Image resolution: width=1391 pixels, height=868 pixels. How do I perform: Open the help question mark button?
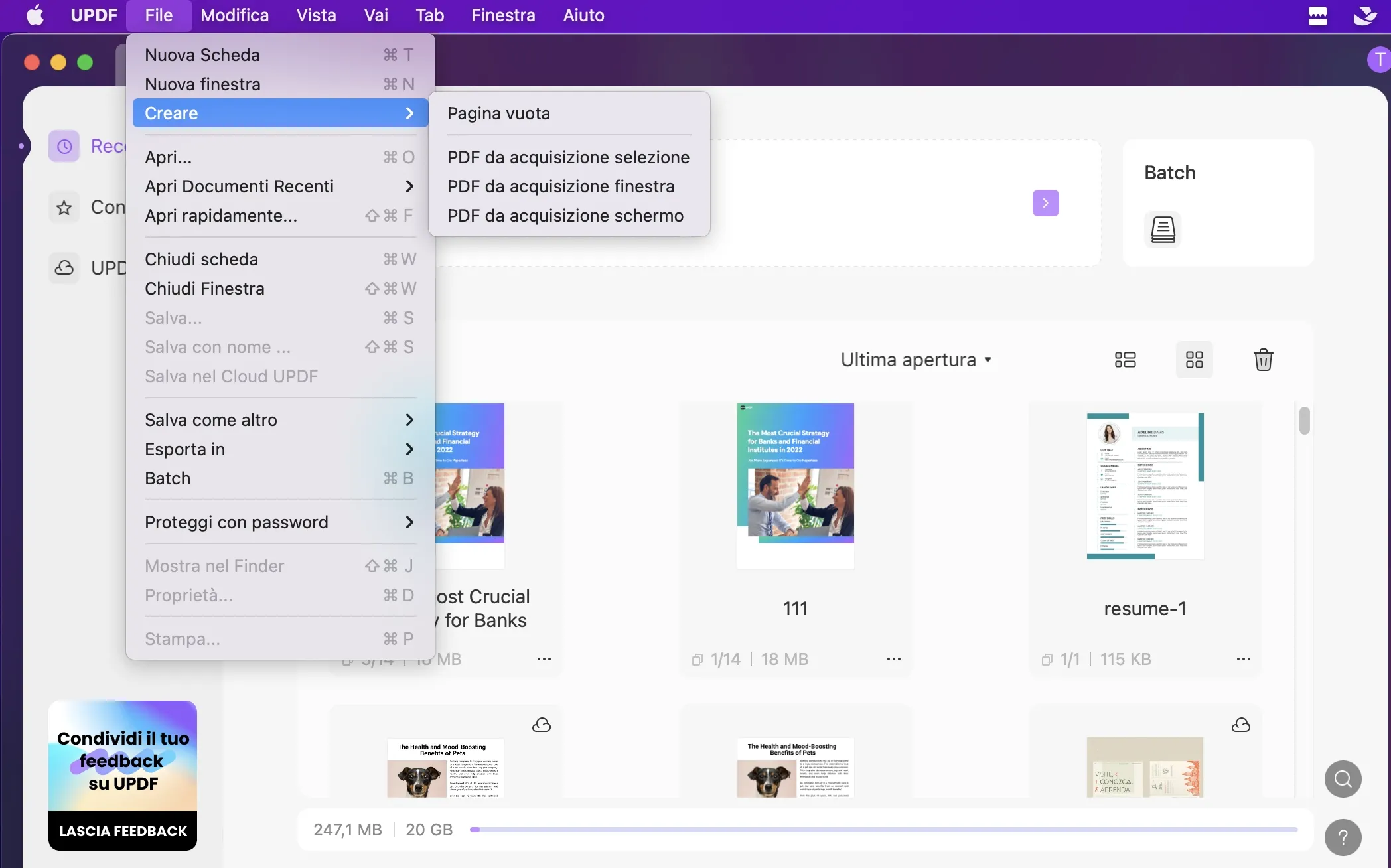click(x=1343, y=837)
